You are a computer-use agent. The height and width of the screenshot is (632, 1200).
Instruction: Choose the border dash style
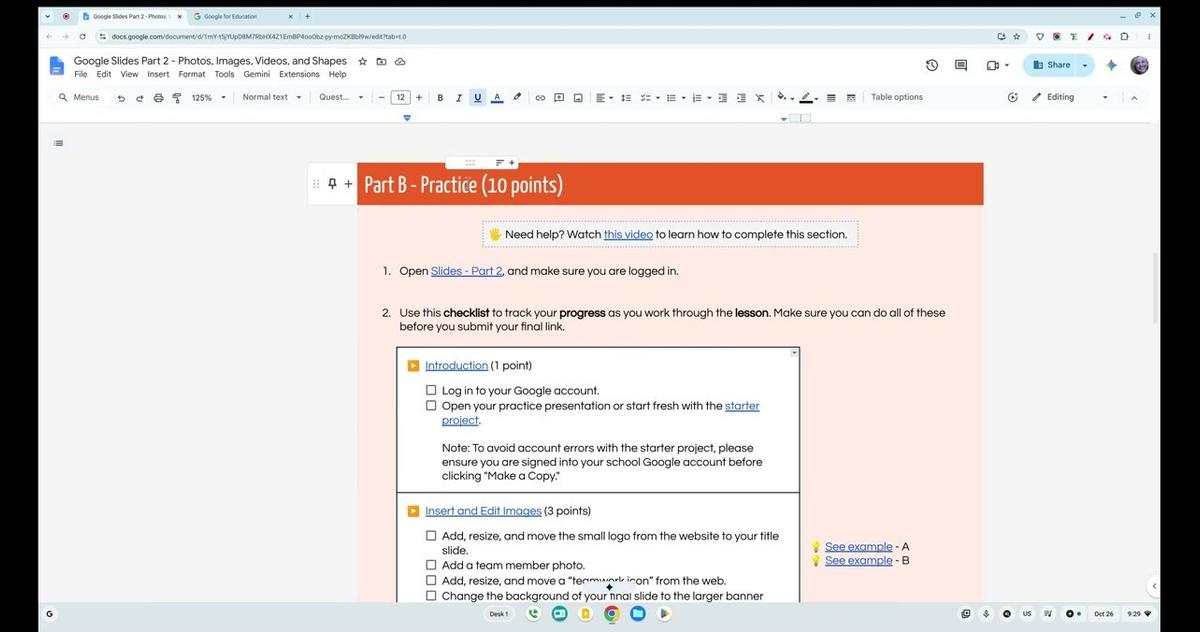click(851, 98)
